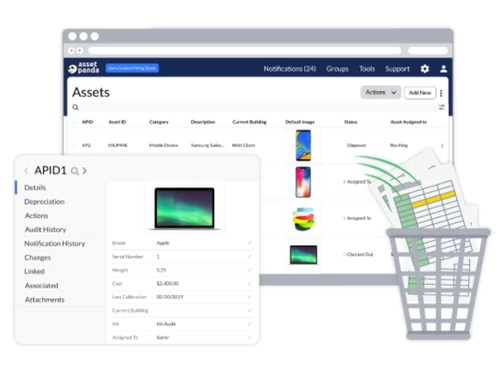Open the vertical dots menu beside Add New
The image size is (500, 375).
click(441, 93)
